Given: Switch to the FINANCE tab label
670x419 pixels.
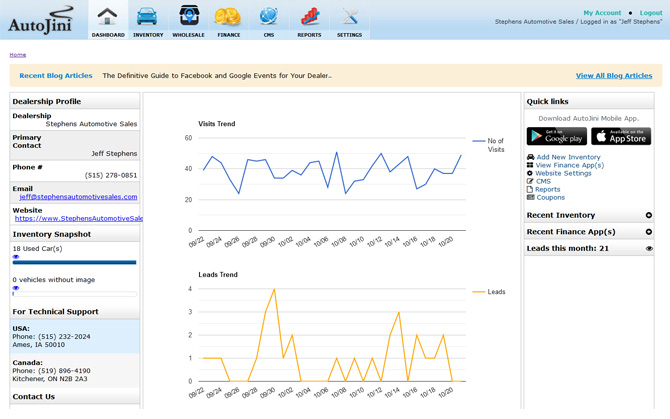Looking at the screenshot, I should [229, 35].
